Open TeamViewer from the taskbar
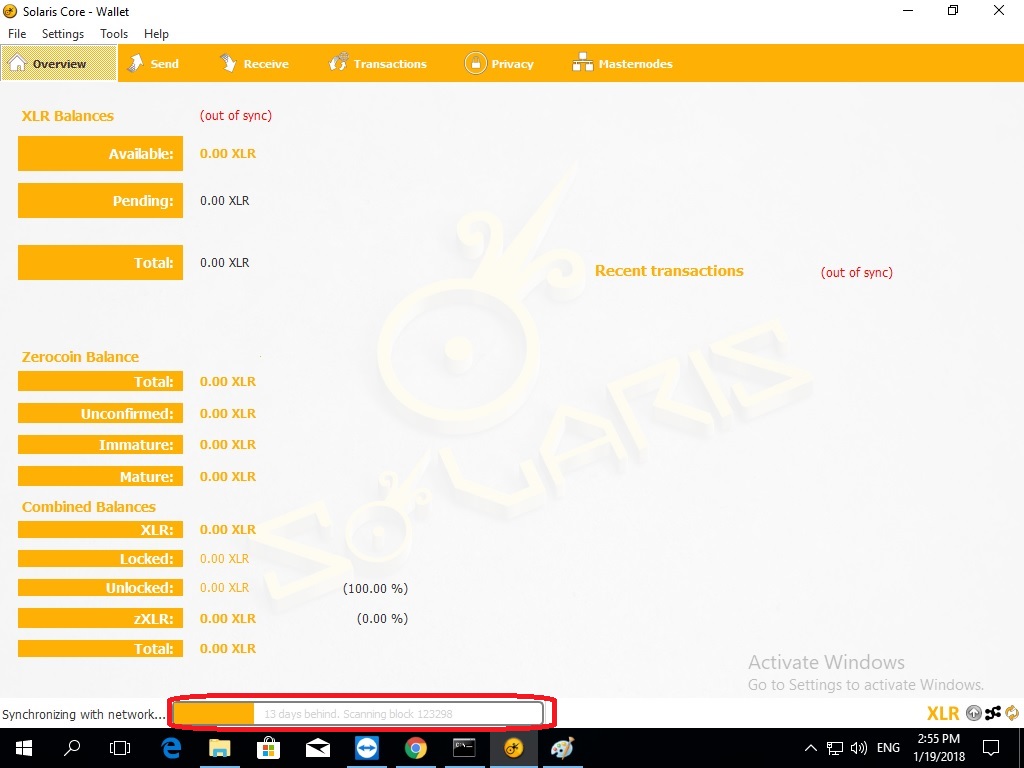The image size is (1024, 768). tap(367, 748)
